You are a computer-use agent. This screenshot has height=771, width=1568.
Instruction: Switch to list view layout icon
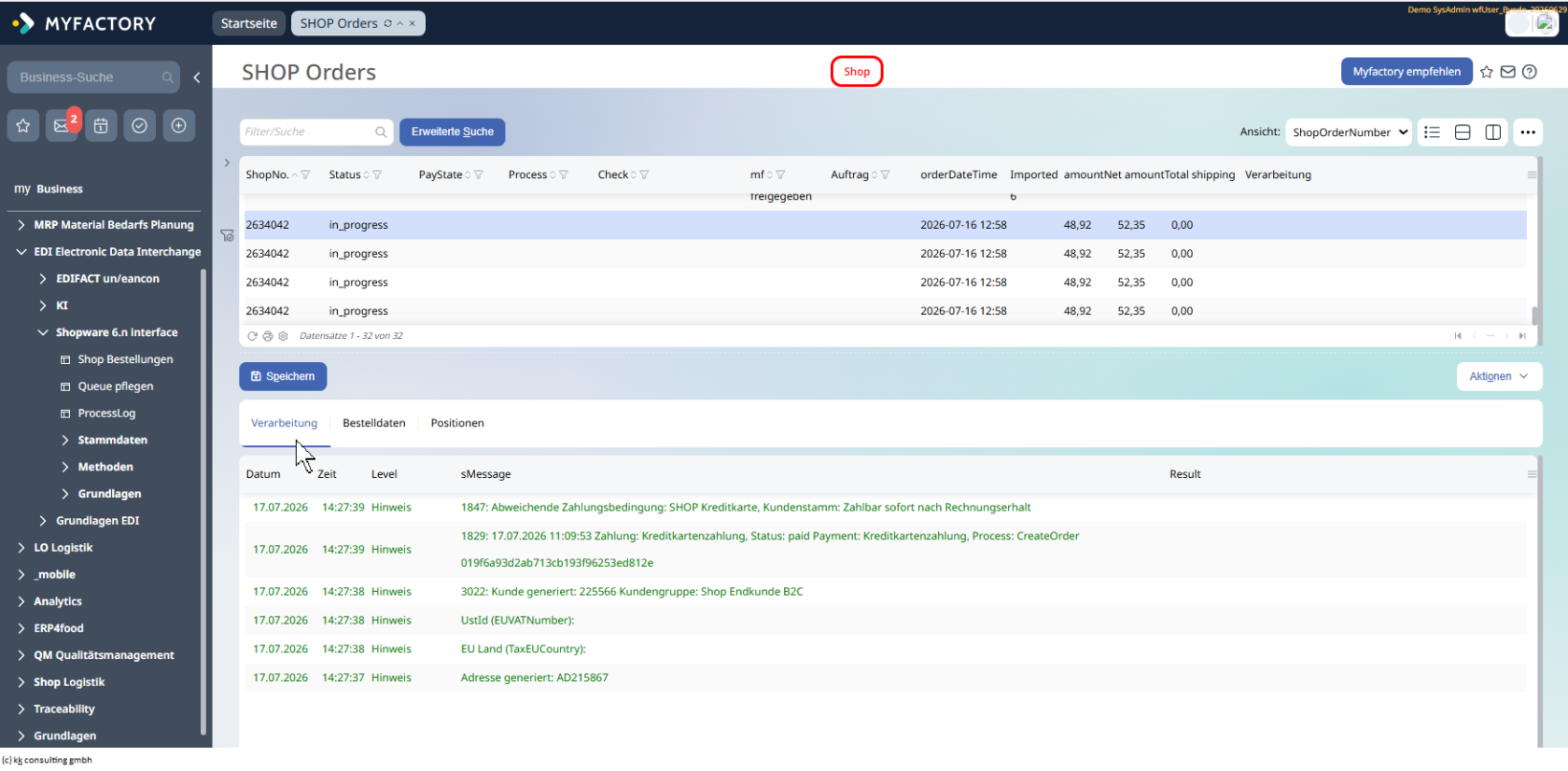point(1432,133)
